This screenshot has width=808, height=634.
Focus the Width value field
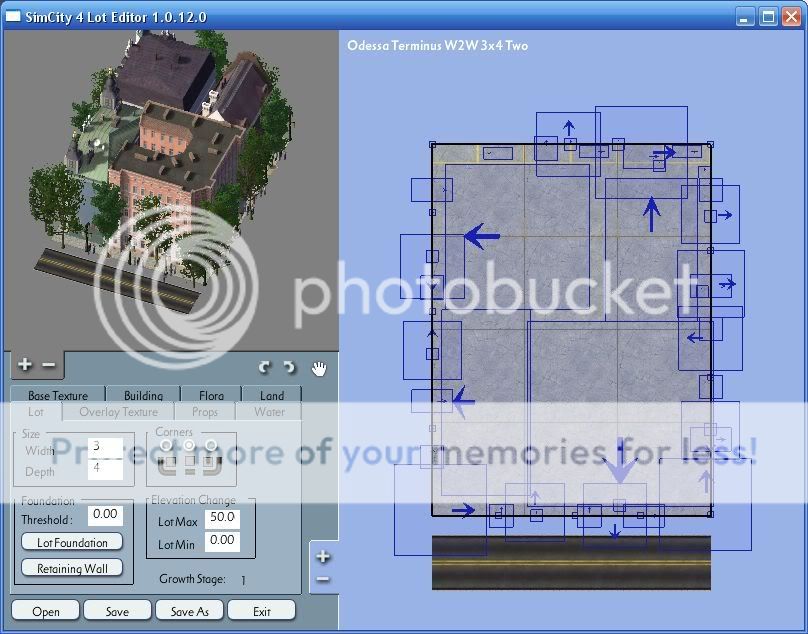pyautogui.click(x=105, y=447)
